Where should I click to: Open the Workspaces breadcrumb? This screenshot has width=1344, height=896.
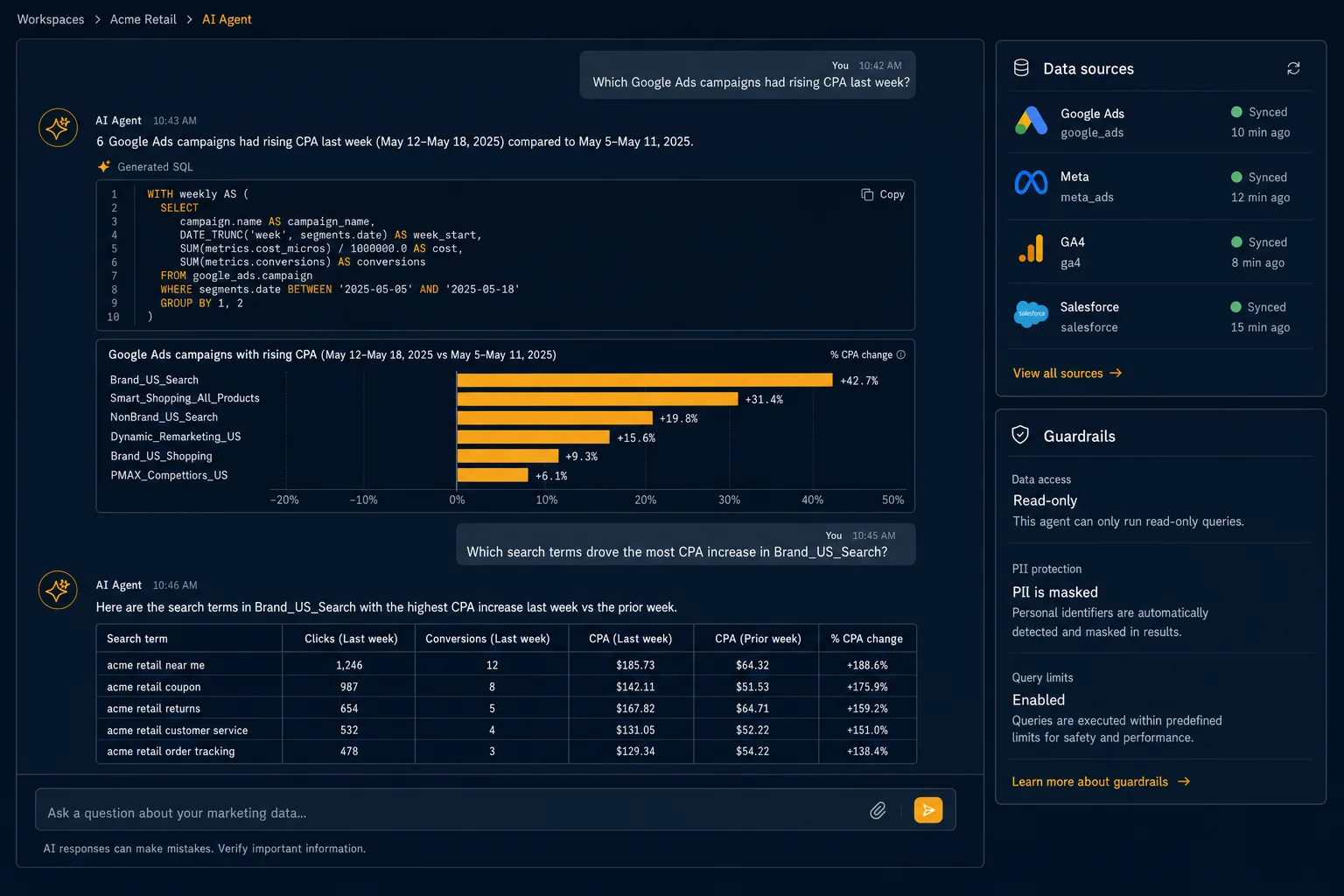click(51, 19)
